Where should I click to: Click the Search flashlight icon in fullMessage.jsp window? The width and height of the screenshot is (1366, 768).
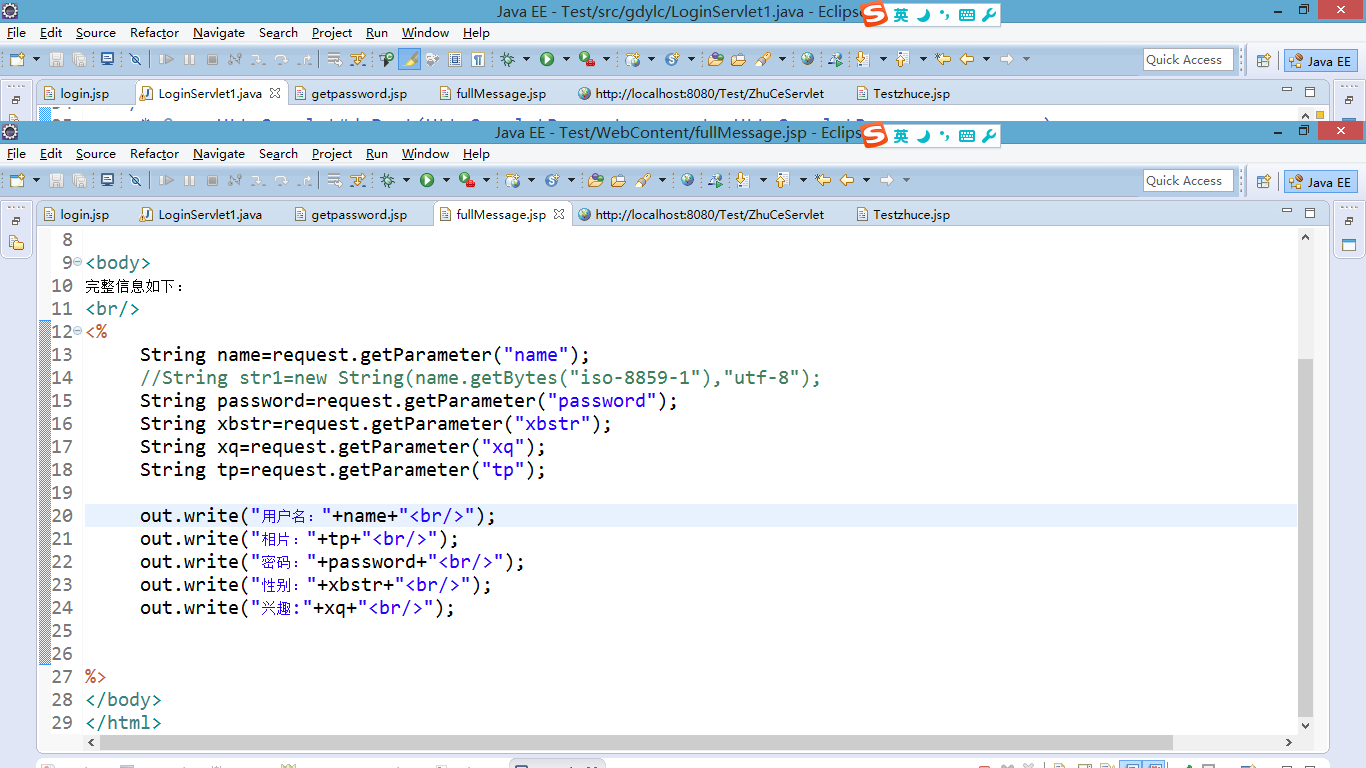(x=643, y=180)
